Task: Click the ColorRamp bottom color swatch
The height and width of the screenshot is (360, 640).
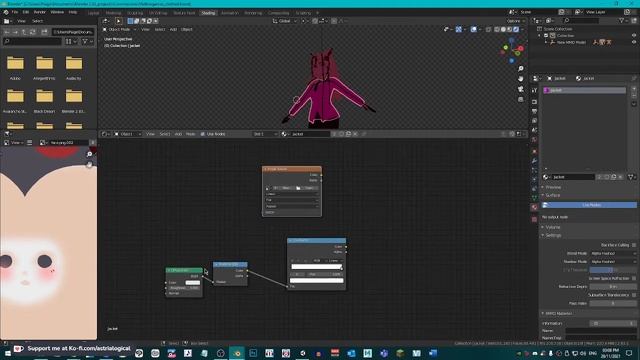Action: [x=316, y=280]
